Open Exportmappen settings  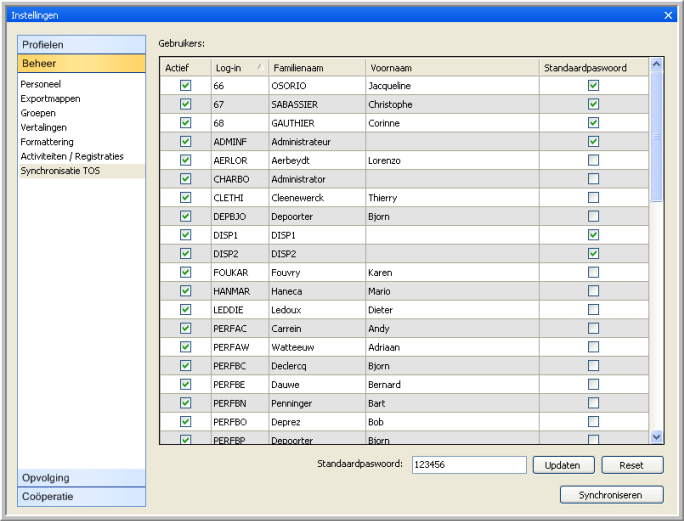coord(51,99)
